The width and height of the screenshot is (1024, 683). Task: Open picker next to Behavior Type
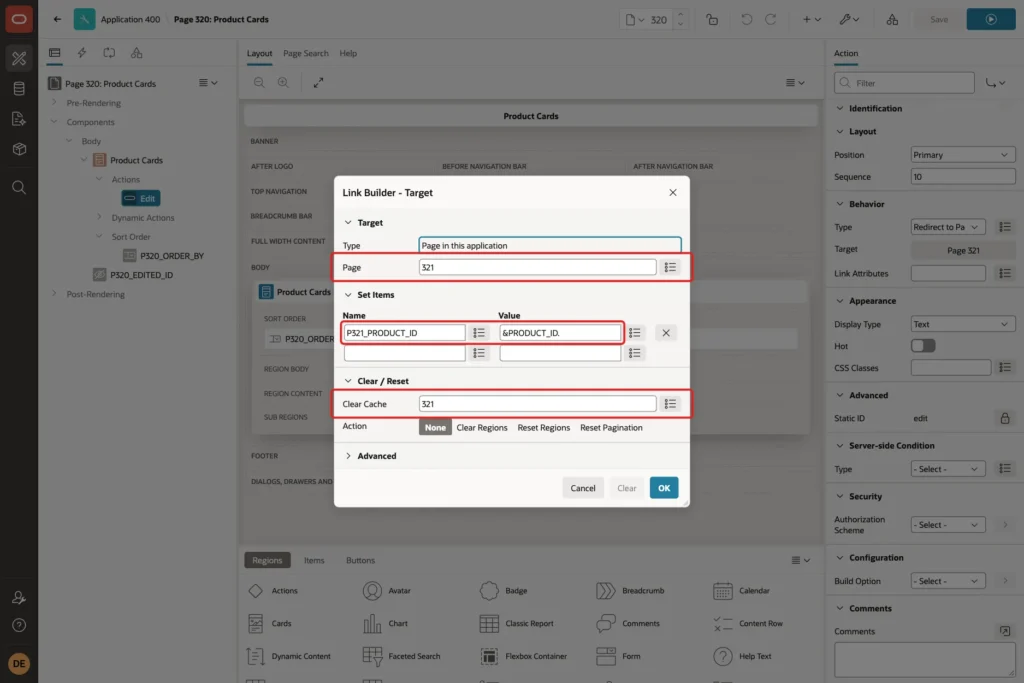[x=1004, y=227]
